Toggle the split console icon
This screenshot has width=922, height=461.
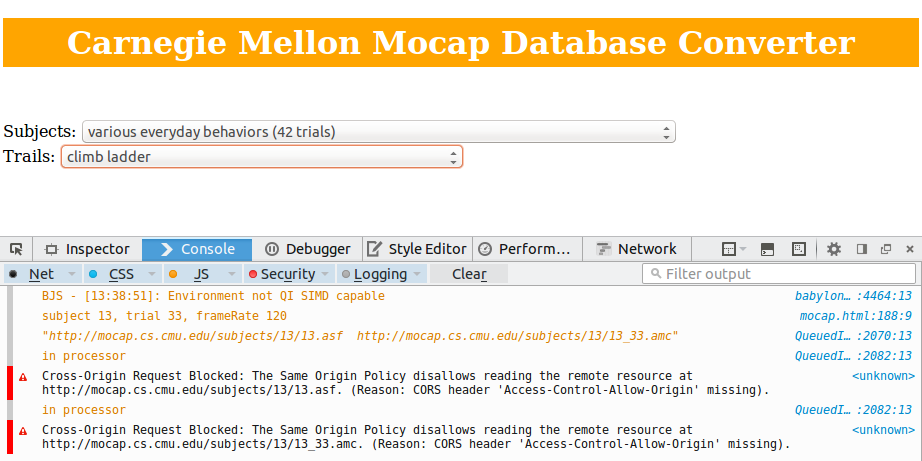click(x=767, y=249)
